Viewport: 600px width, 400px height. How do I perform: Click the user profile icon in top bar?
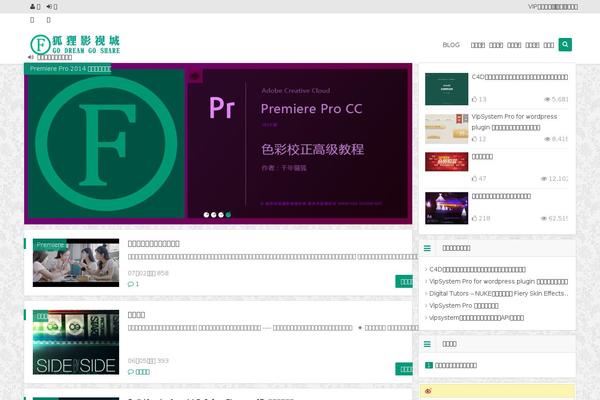33,7
